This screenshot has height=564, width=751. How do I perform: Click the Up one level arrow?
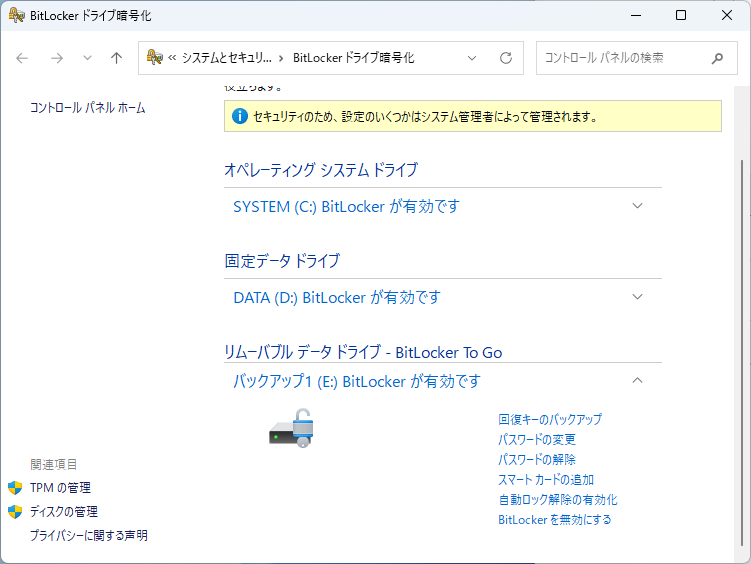point(116,58)
